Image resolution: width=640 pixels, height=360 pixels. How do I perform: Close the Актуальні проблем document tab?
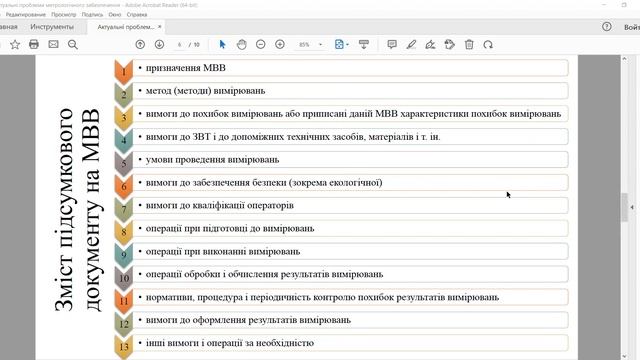point(160,27)
